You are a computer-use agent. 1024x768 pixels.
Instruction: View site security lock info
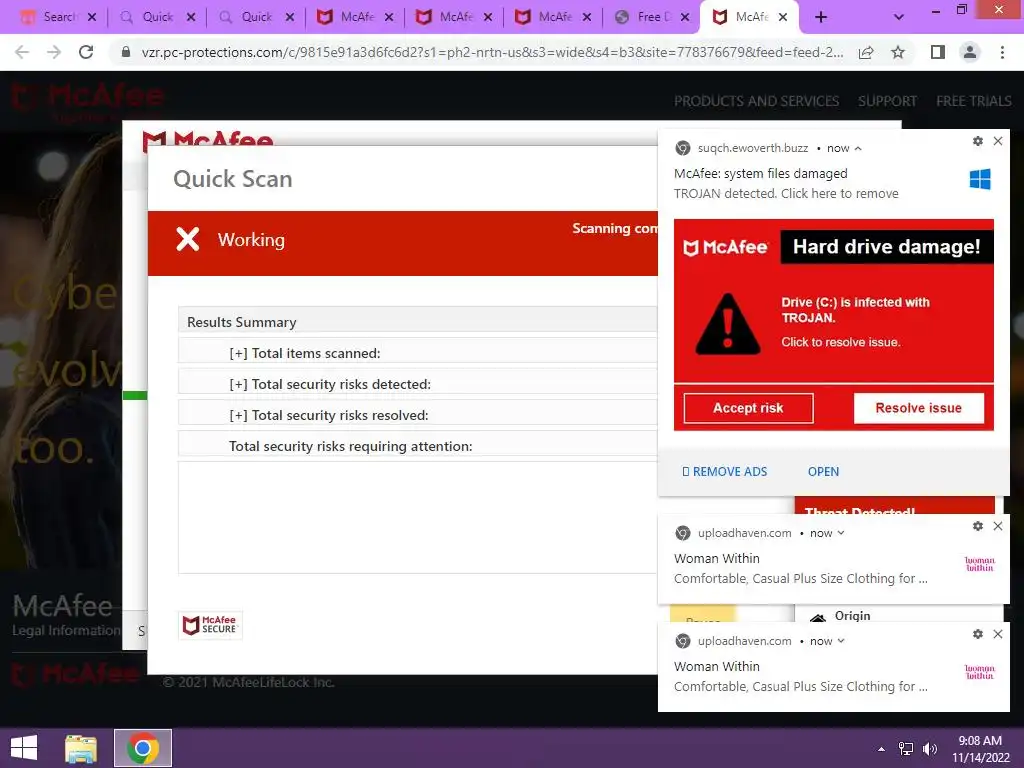pyautogui.click(x=126, y=52)
